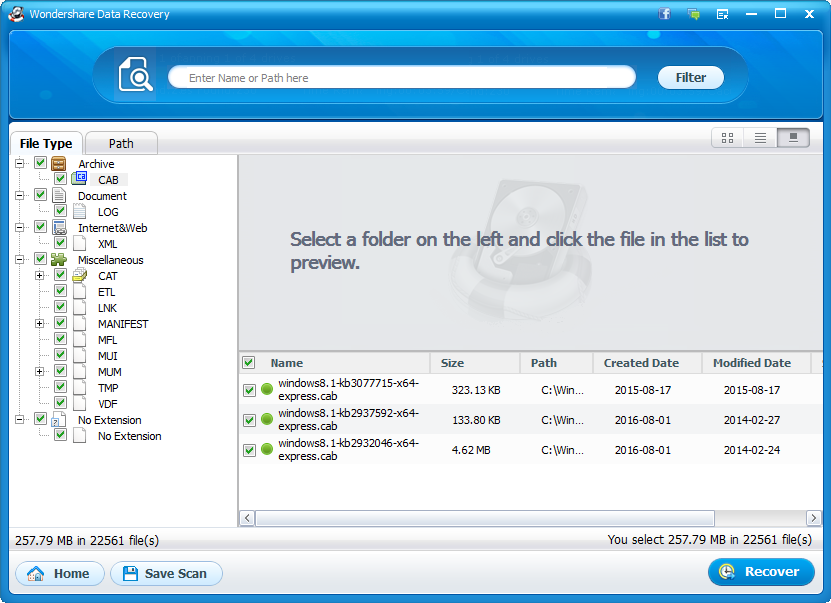Screen dimensions: 831x603
Task: Expand the CAT tree node
Action: 40,276
